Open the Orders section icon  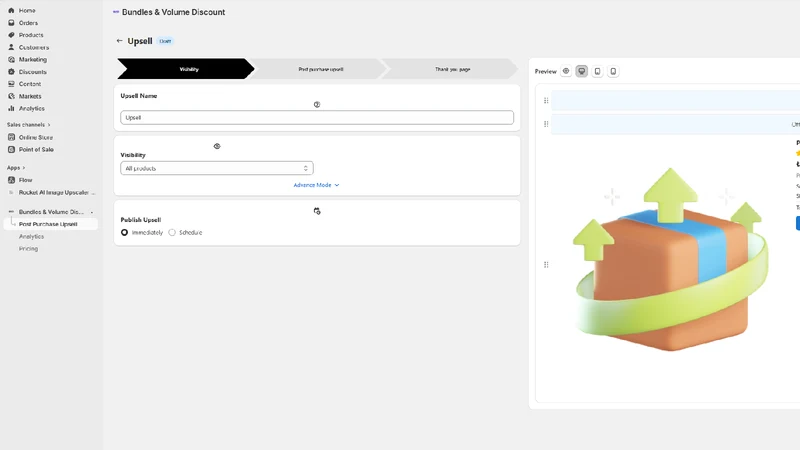coord(11,22)
